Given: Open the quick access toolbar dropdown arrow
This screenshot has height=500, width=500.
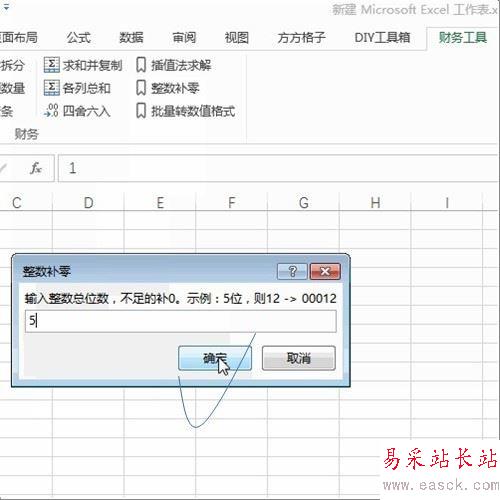Looking at the screenshot, I should tap(6, 7).
